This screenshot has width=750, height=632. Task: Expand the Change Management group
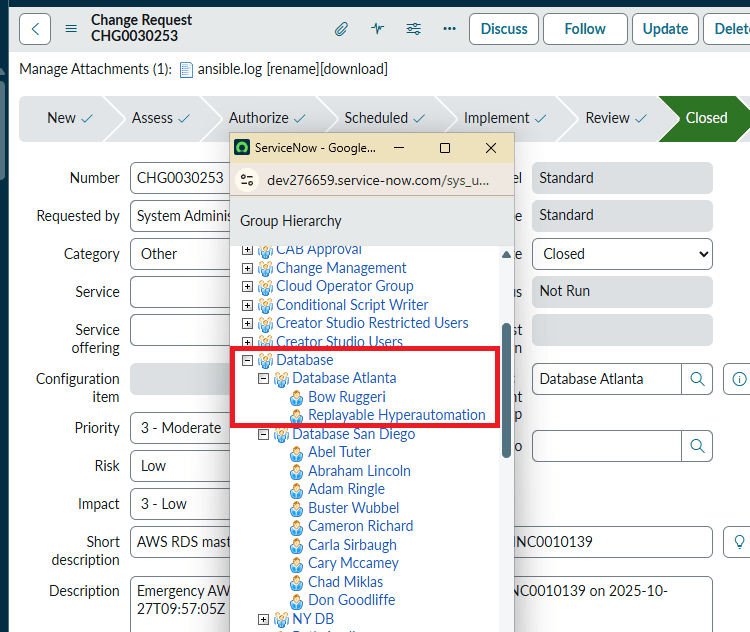(247, 268)
